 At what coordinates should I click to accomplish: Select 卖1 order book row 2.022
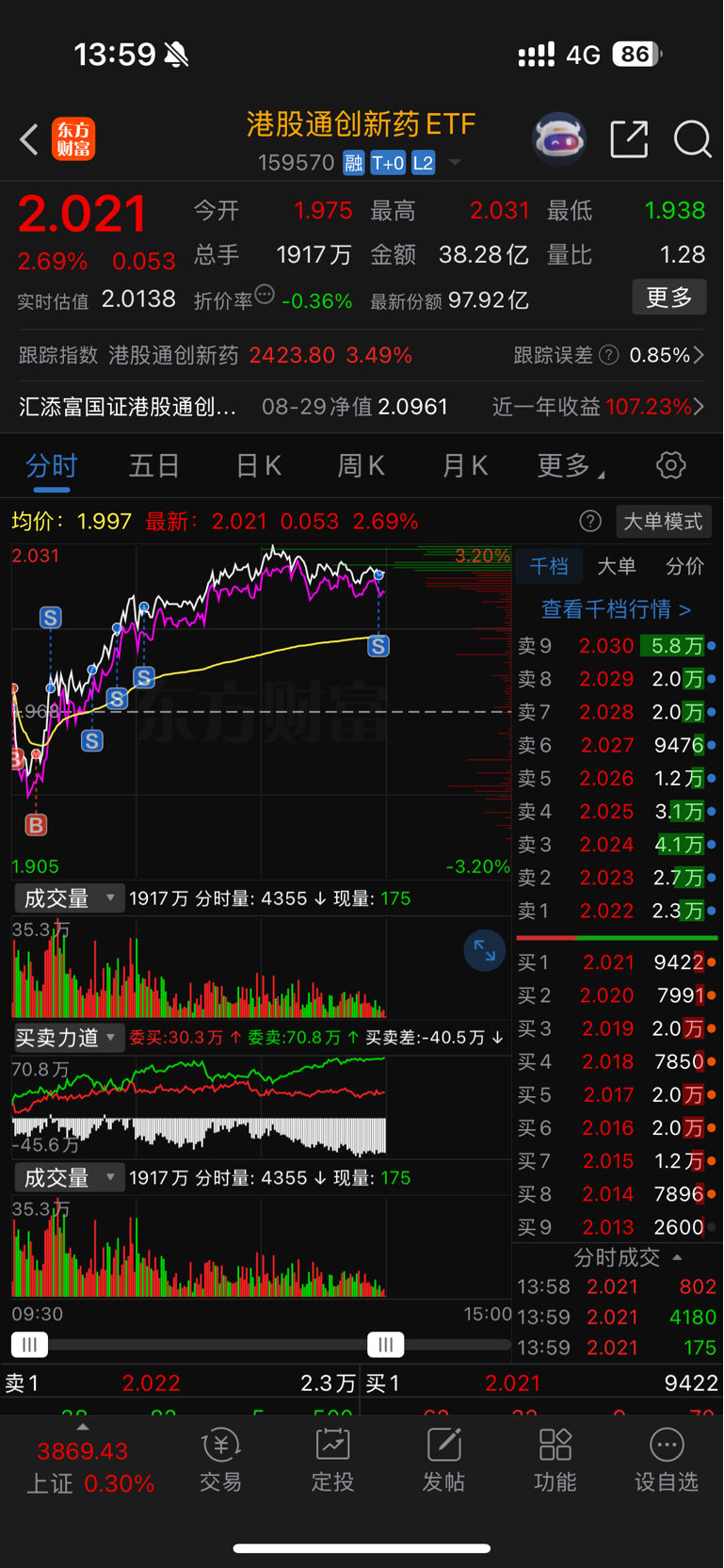point(617,911)
